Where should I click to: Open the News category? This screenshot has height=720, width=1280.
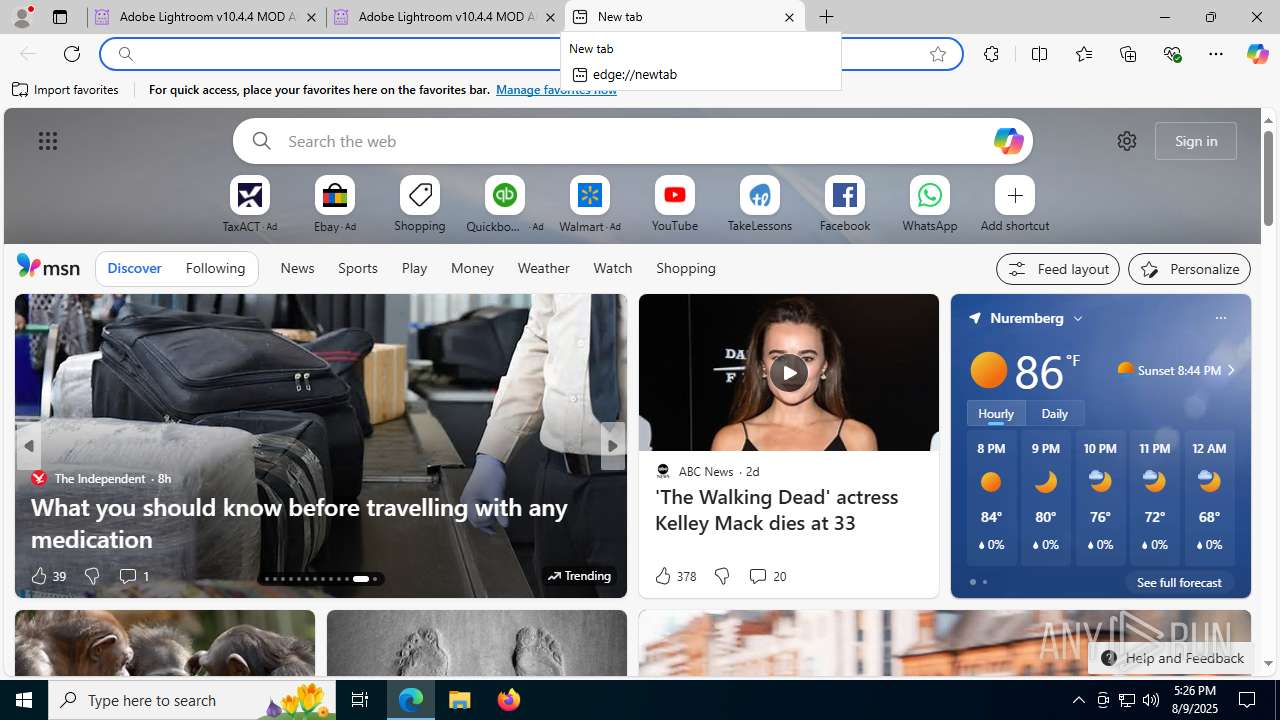click(x=297, y=268)
